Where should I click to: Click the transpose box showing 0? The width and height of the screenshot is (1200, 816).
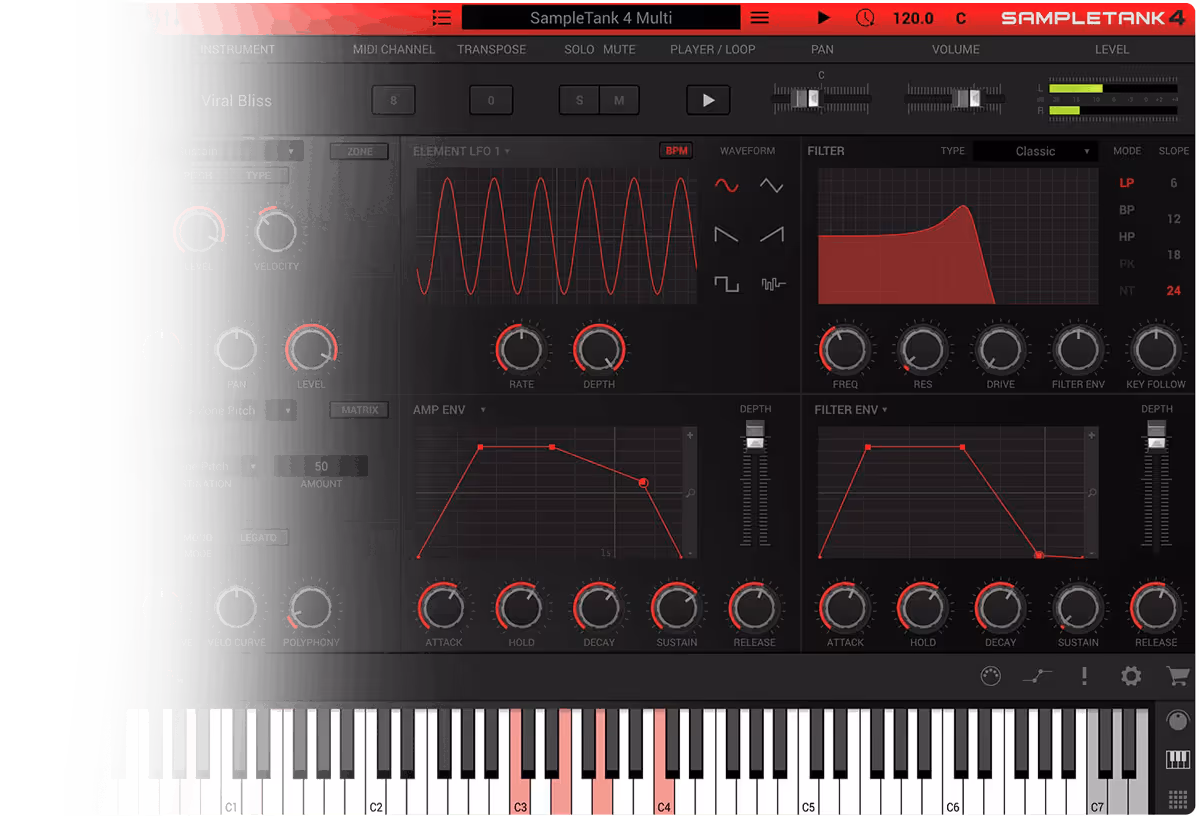[x=491, y=100]
